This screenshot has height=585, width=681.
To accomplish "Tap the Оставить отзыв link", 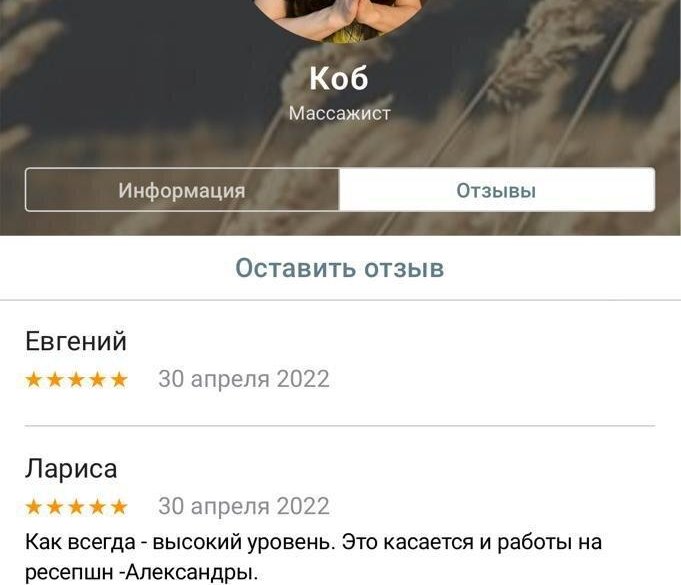I will pos(340,268).
